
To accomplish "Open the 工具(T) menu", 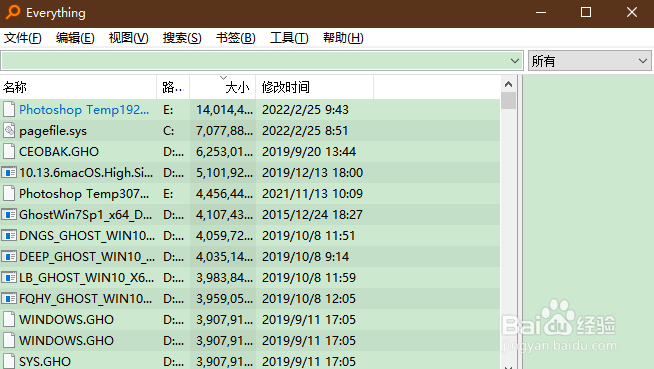I will 289,38.
